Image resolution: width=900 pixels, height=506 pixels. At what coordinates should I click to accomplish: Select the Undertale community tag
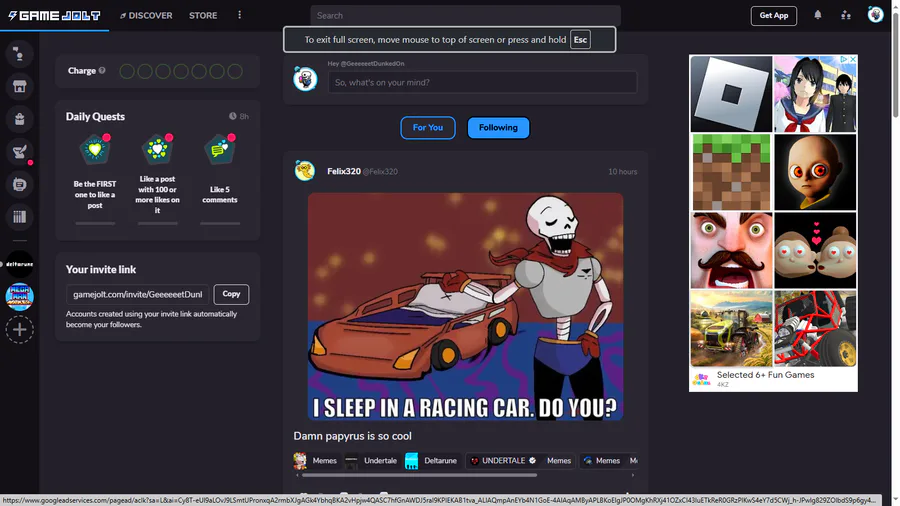pyautogui.click(x=371, y=461)
